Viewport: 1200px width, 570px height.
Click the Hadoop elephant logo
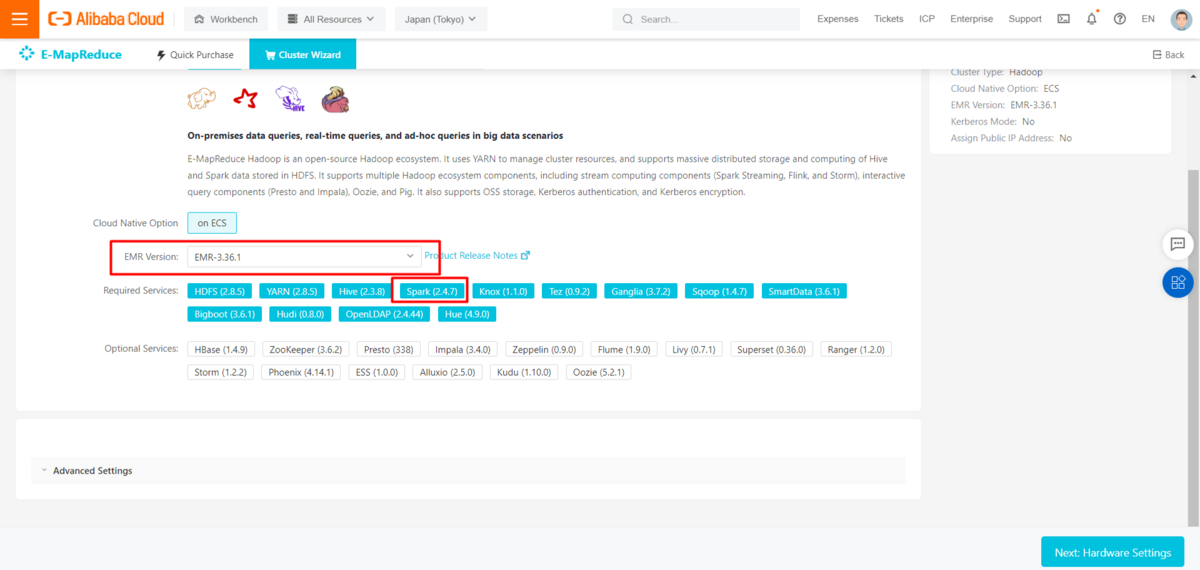(x=201, y=99)
